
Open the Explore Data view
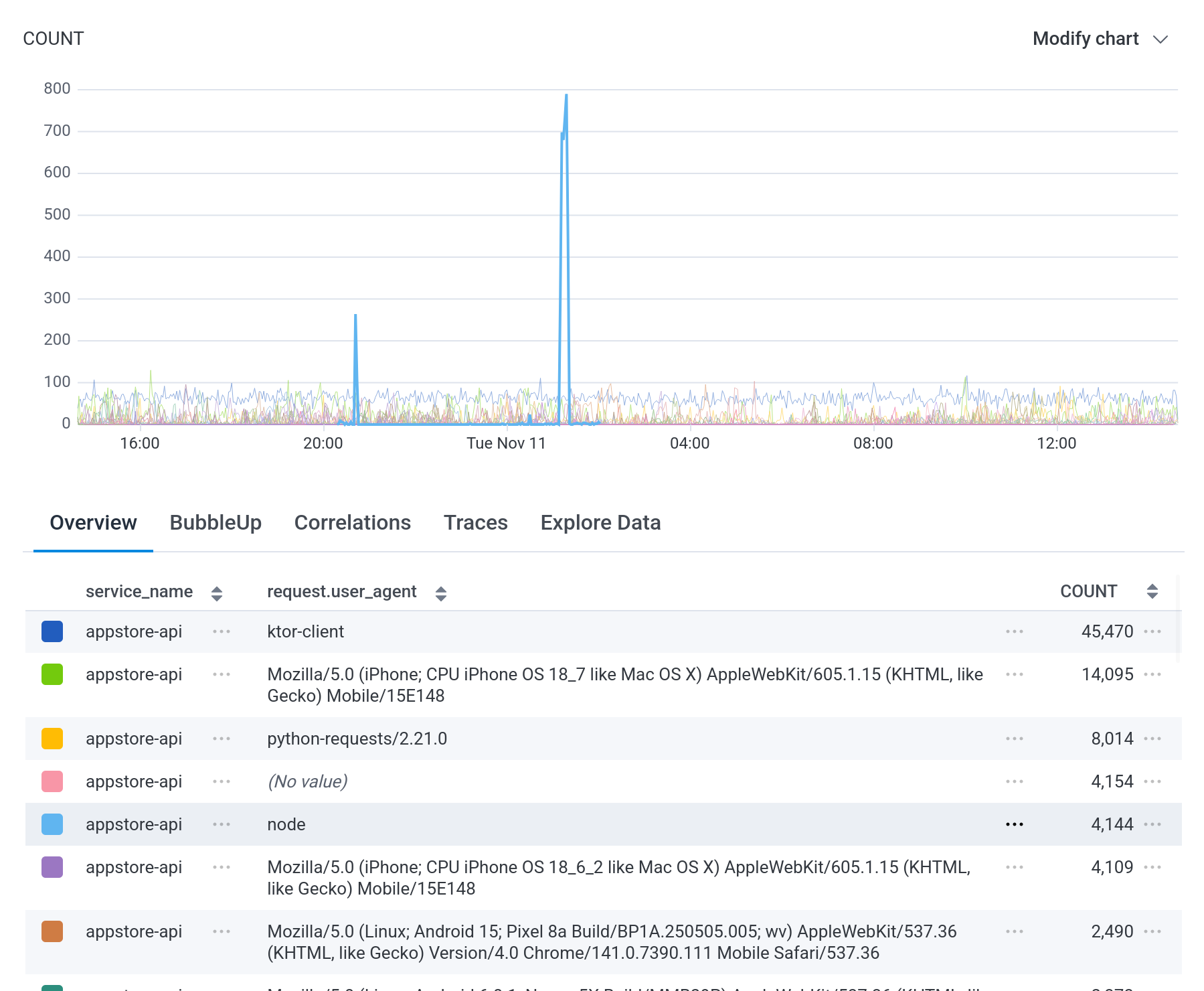(600, 522)
